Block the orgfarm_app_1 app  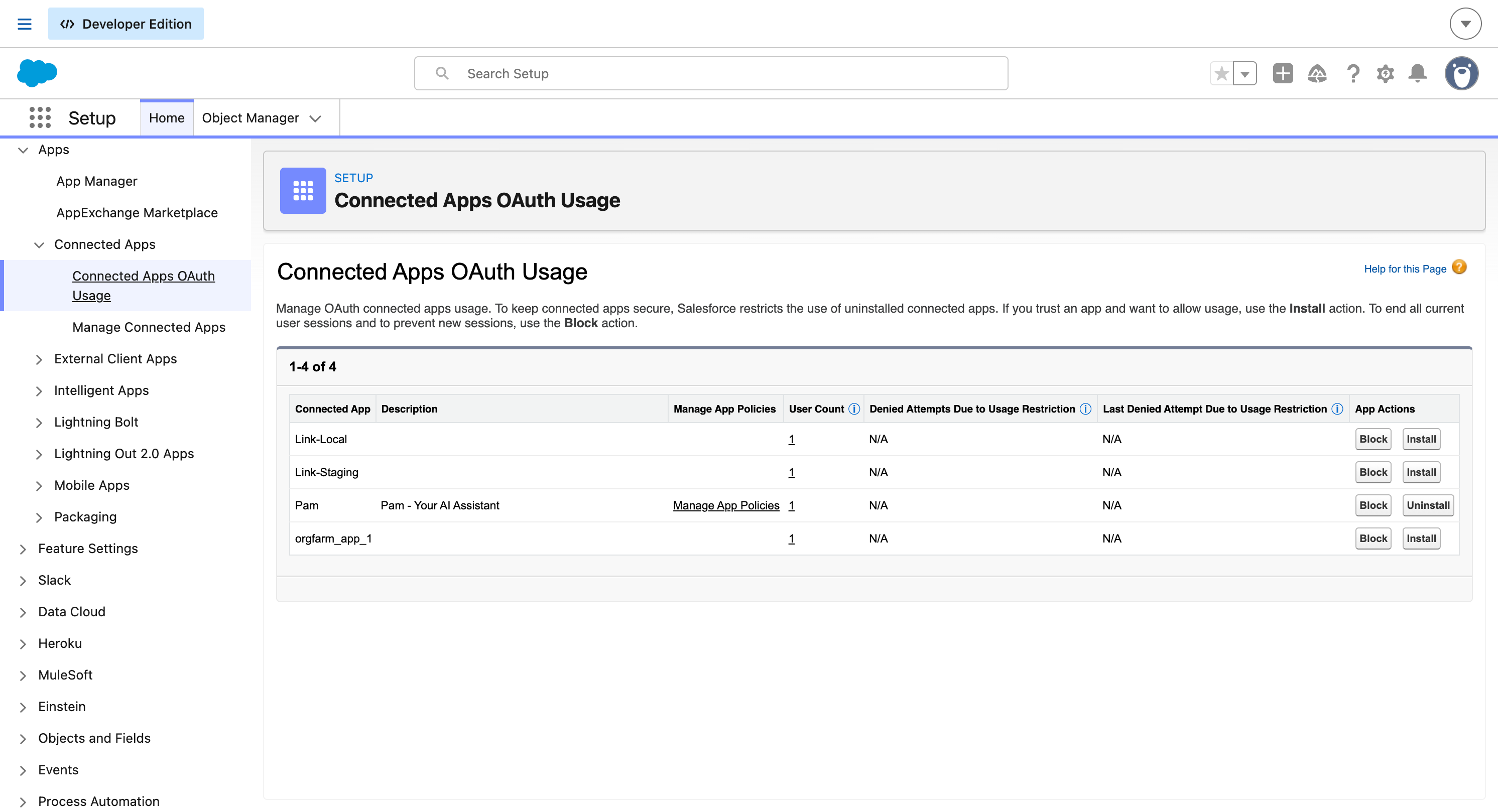[1373, 539]
